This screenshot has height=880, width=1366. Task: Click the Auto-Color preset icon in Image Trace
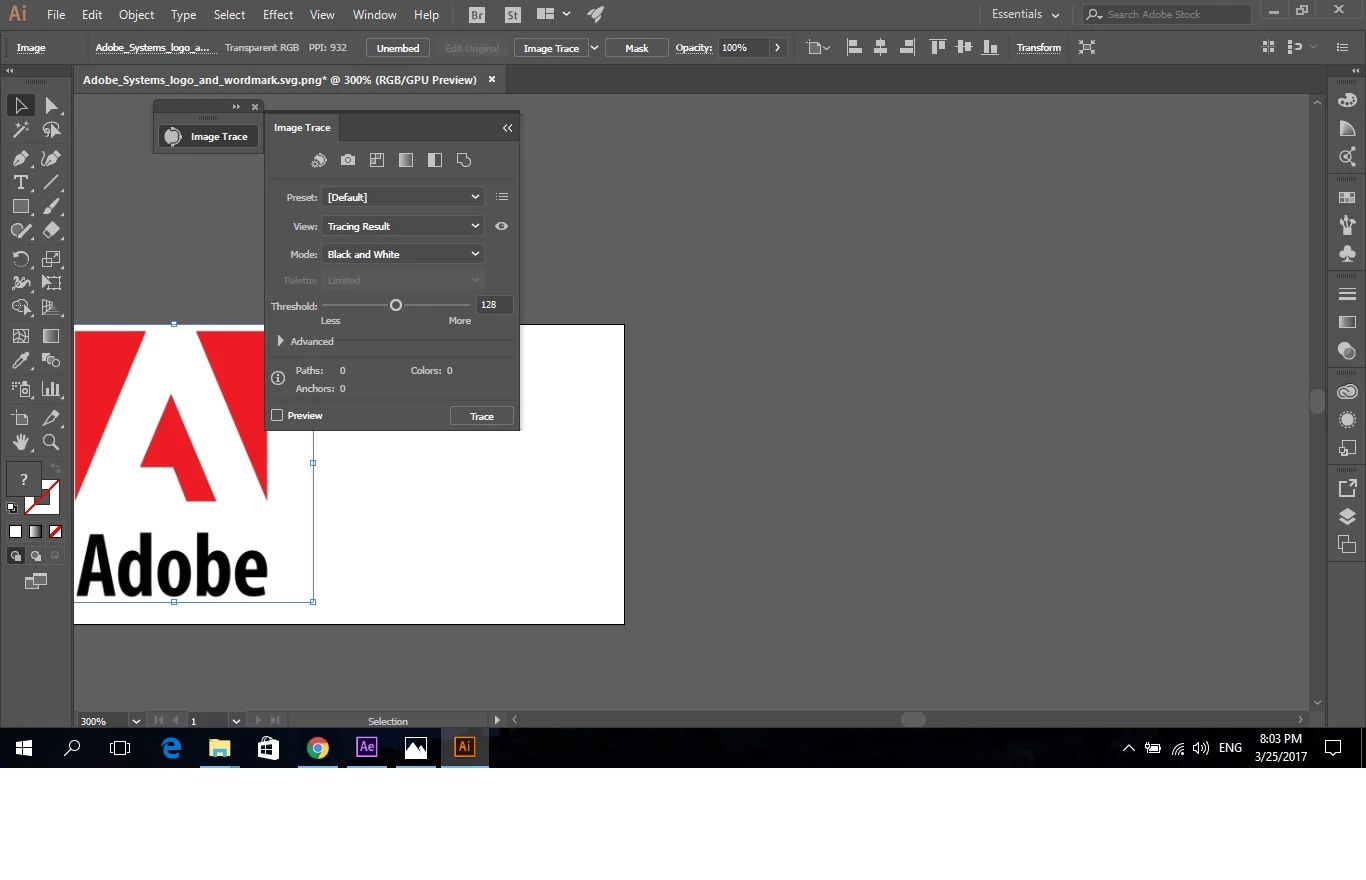(x=319, y=160)
